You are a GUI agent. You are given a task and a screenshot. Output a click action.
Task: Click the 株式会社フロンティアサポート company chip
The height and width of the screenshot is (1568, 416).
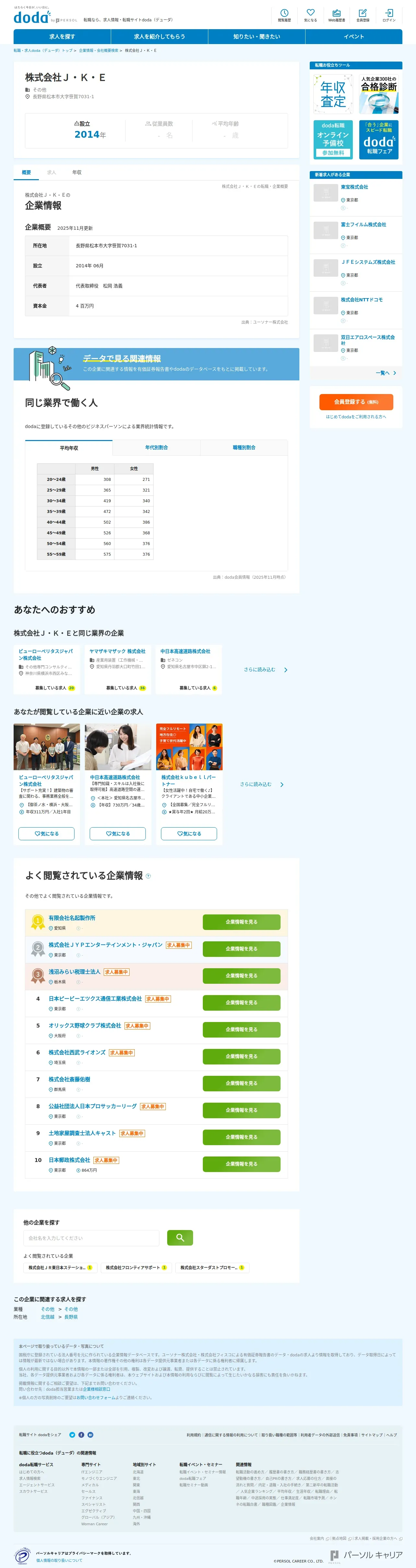point(136,1267)
